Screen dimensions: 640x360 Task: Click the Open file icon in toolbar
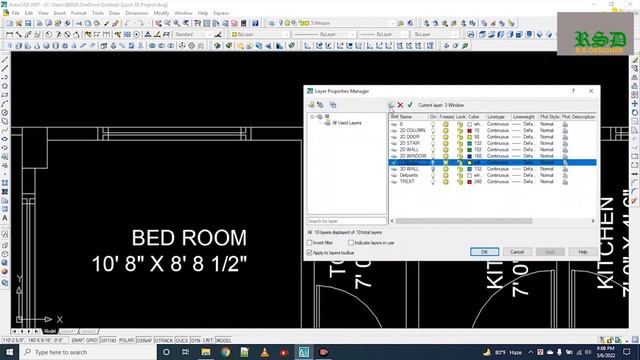[19, 23]
